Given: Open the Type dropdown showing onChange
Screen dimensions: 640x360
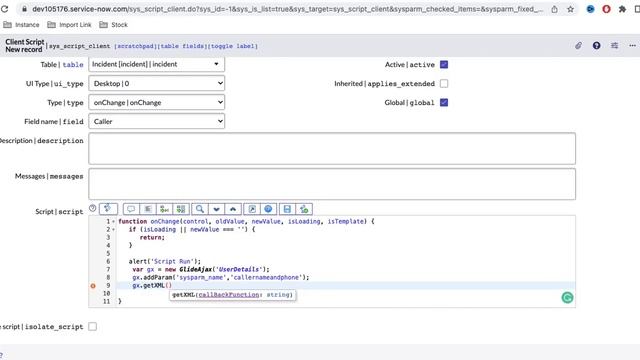Looking at the screenshot, I should tap(156, 102).
